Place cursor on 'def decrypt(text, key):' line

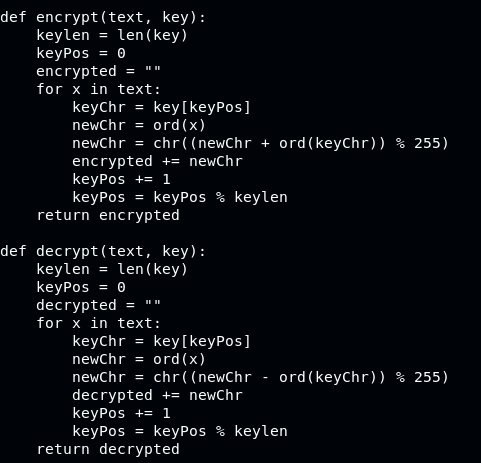pyautogui.click(x=103, y=251)
